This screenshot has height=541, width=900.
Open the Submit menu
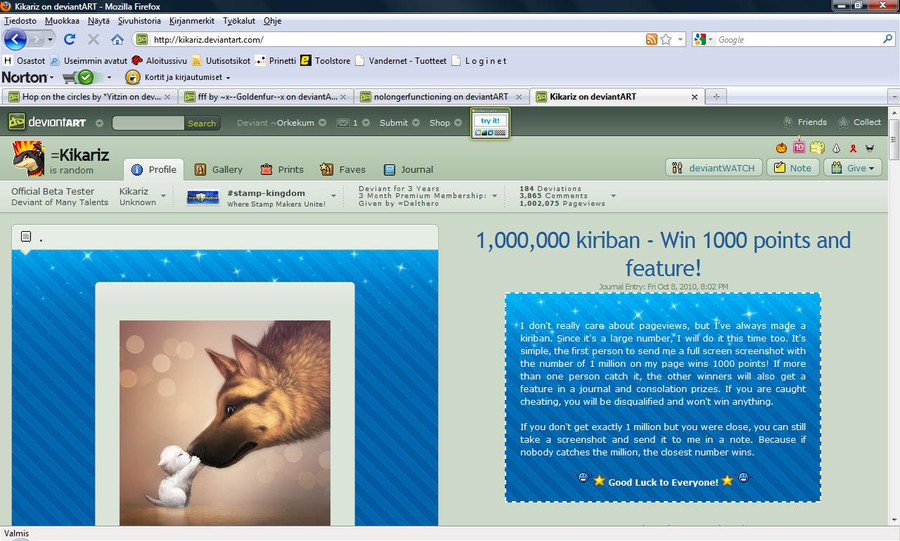399,123
